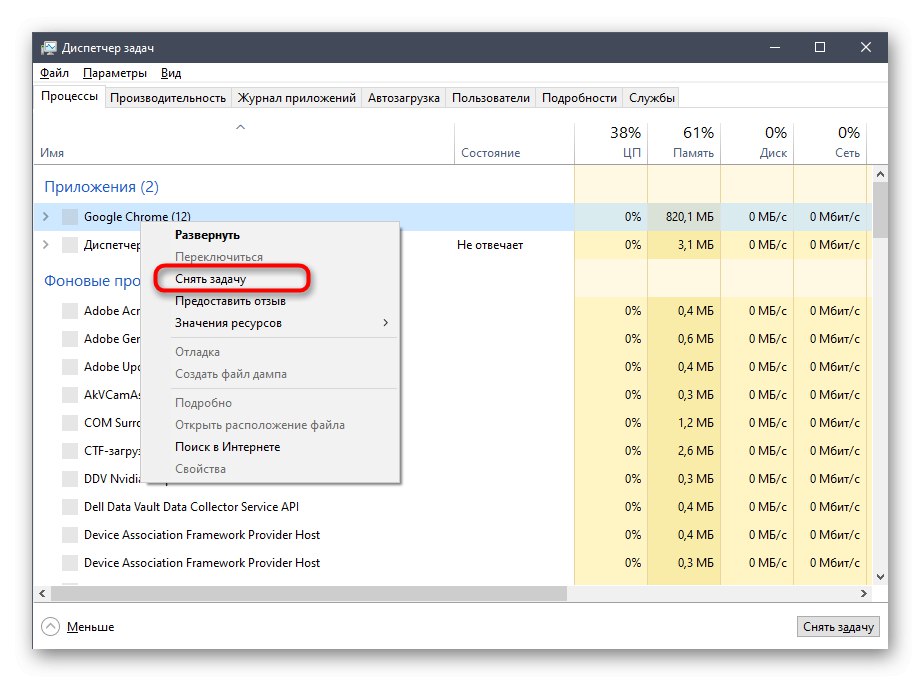Switch to the Производительность tab

168,98
